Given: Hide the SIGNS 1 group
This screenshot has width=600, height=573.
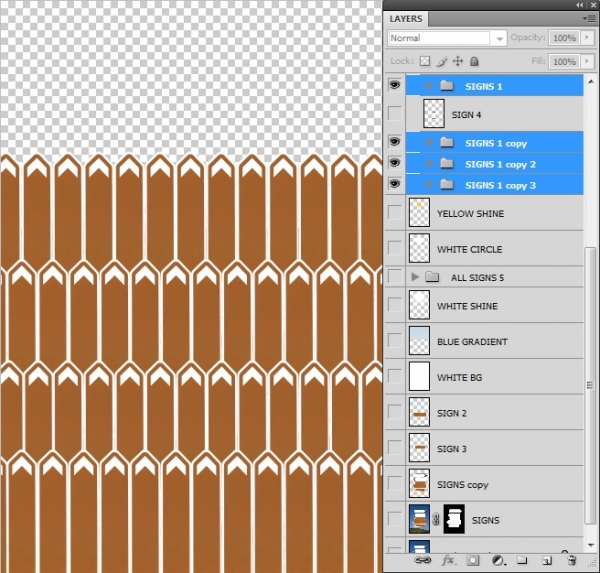Looking at the screenshot, I should [x=395, y=85].
